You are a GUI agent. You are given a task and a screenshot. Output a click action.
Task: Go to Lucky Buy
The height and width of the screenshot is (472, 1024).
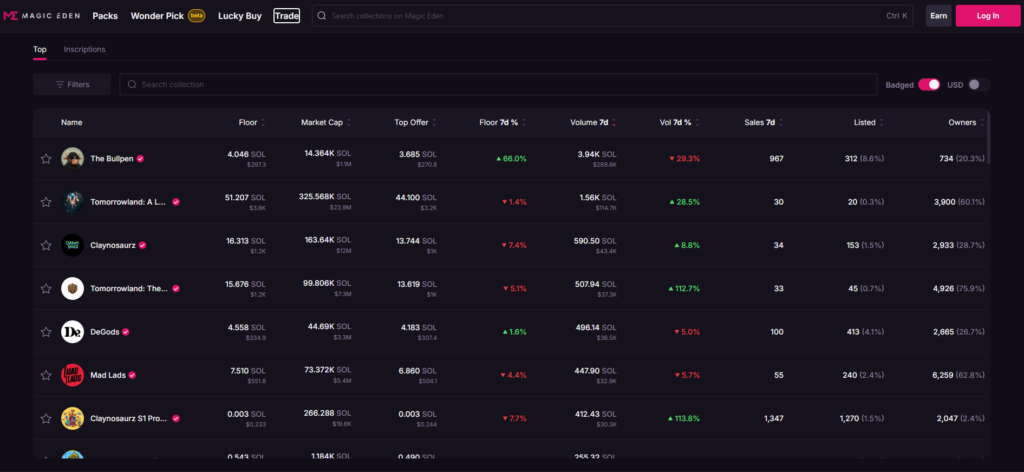(x=240, y=16)
